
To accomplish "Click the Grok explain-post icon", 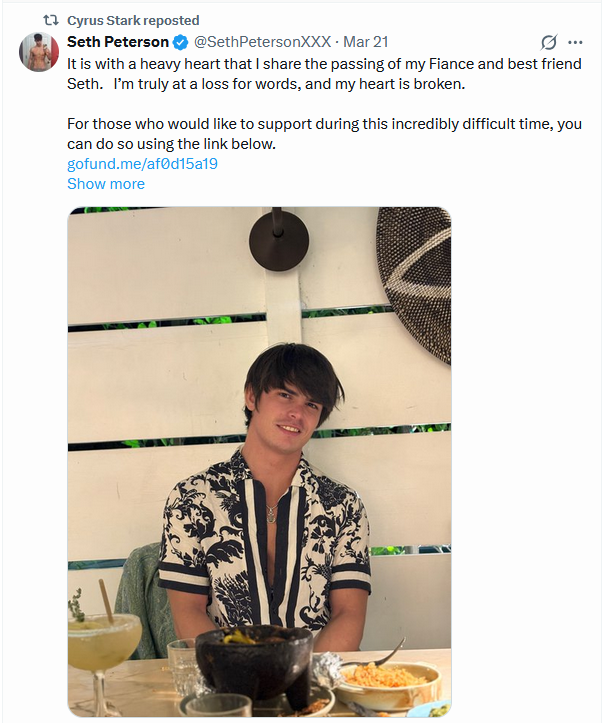I will 548,42.
